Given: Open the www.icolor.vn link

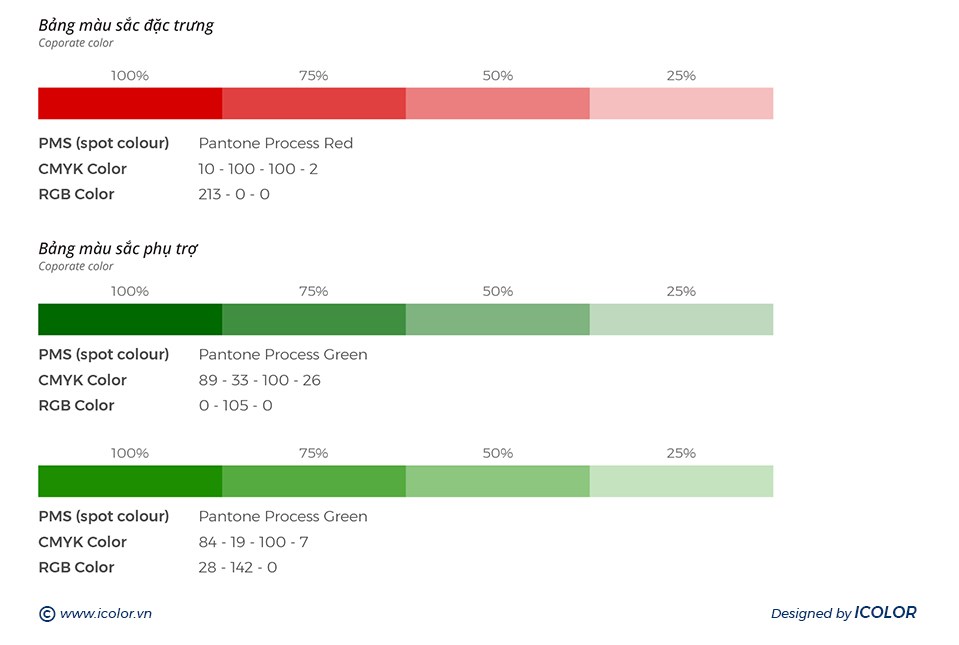Looking at the screenshot, I should pos(105,614).
